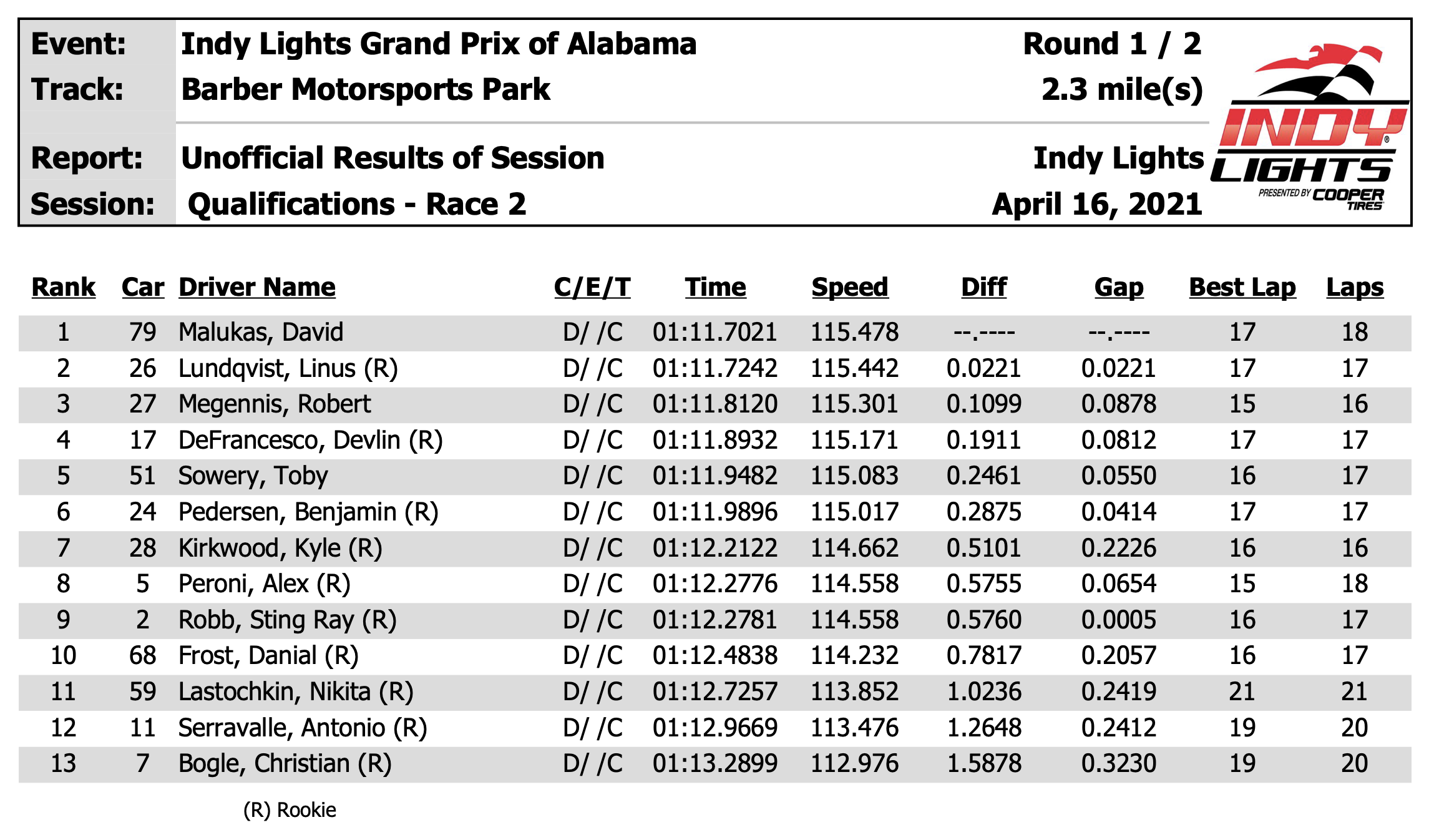Click the Laps column header
This screenshot has width=1429, height=840.
pos(1355,288)
